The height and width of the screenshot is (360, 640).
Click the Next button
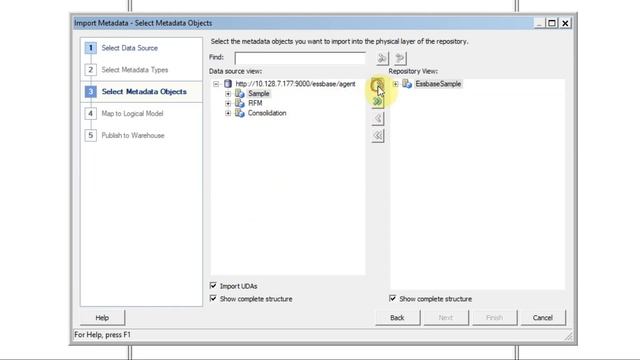coord(446,318)
